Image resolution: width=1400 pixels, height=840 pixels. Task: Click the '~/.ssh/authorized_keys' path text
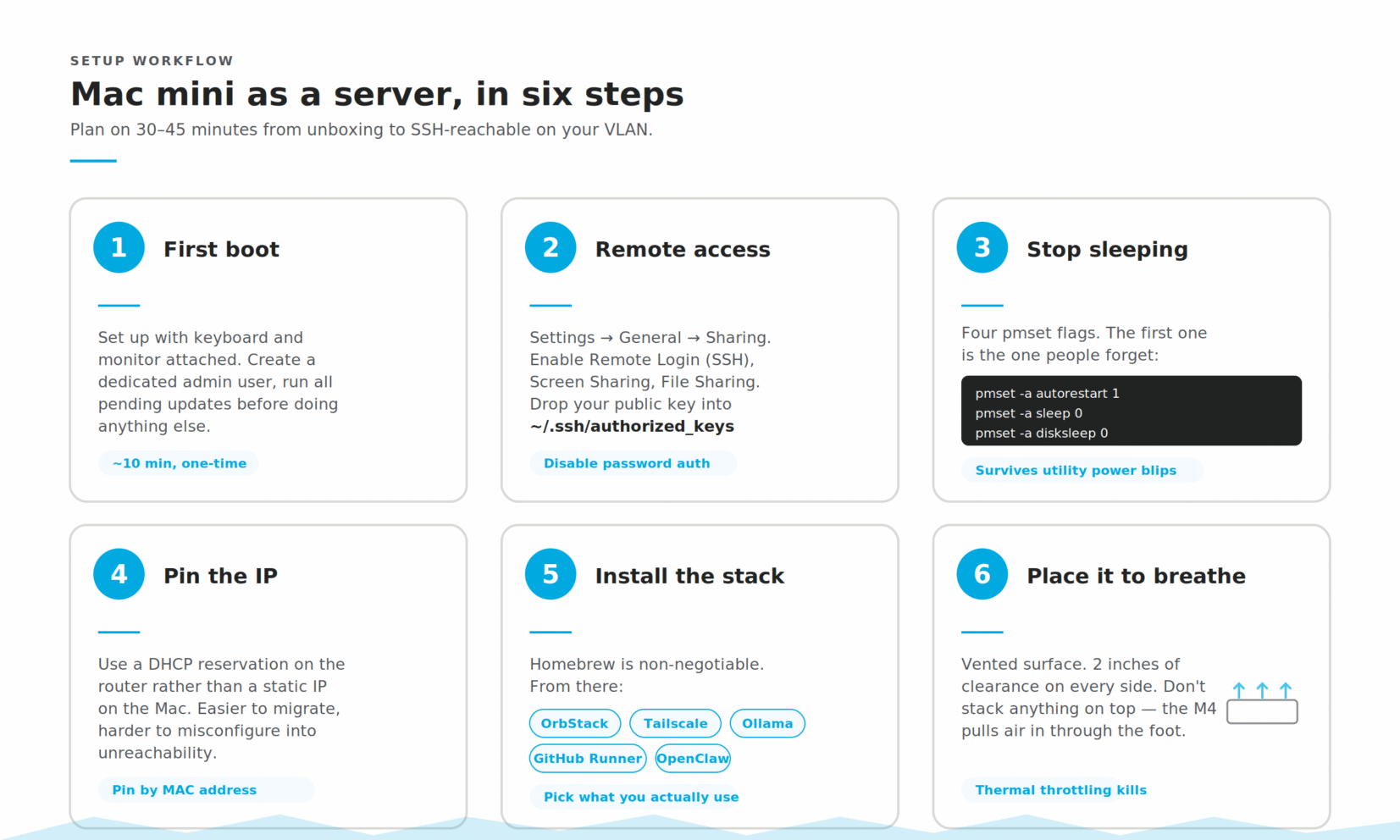coord(632,426)
